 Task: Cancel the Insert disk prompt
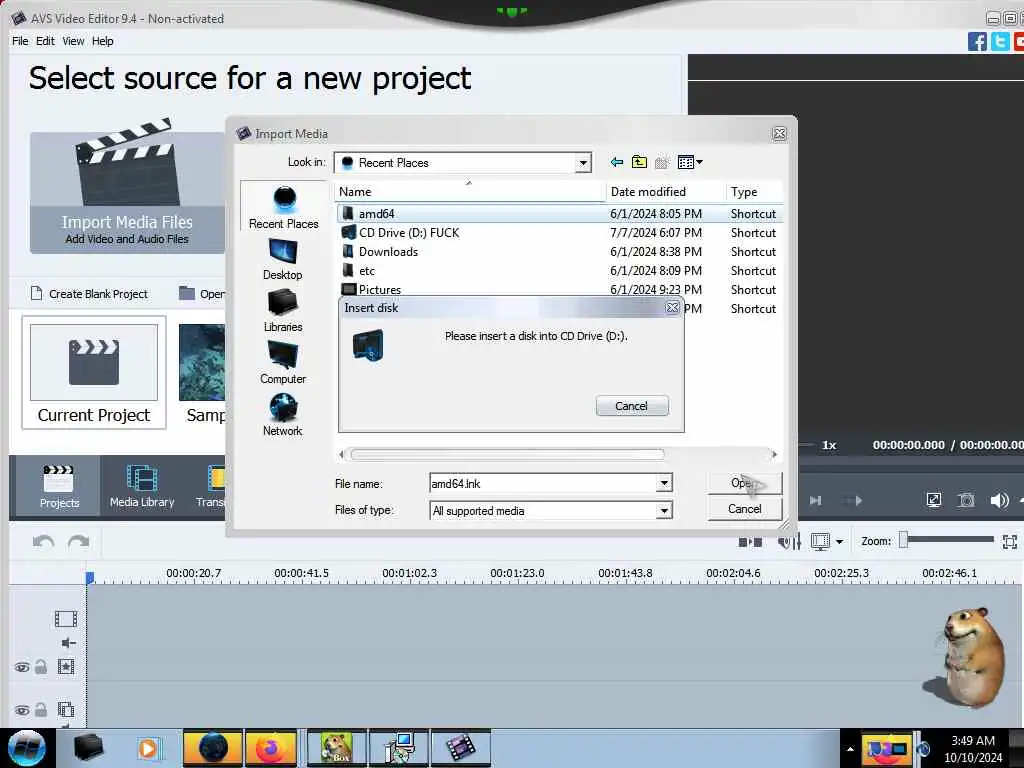632,406
